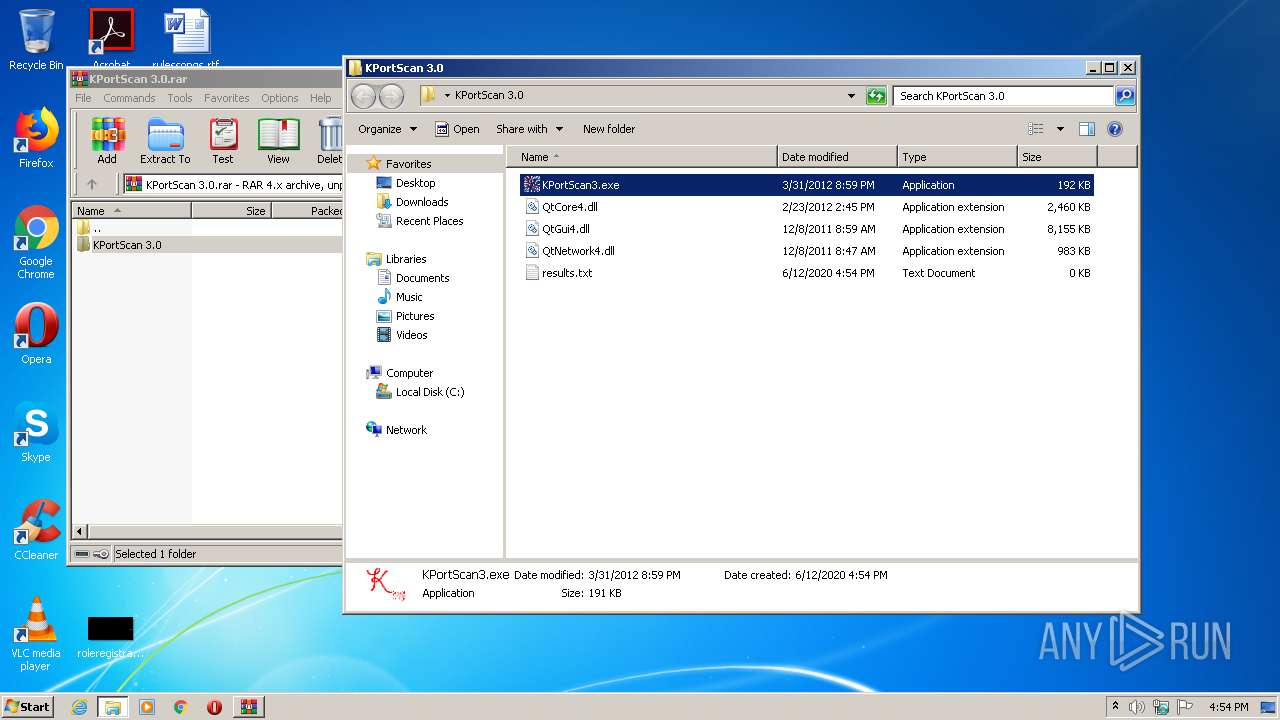Open the Organize dropdown menu

(387, 129)
